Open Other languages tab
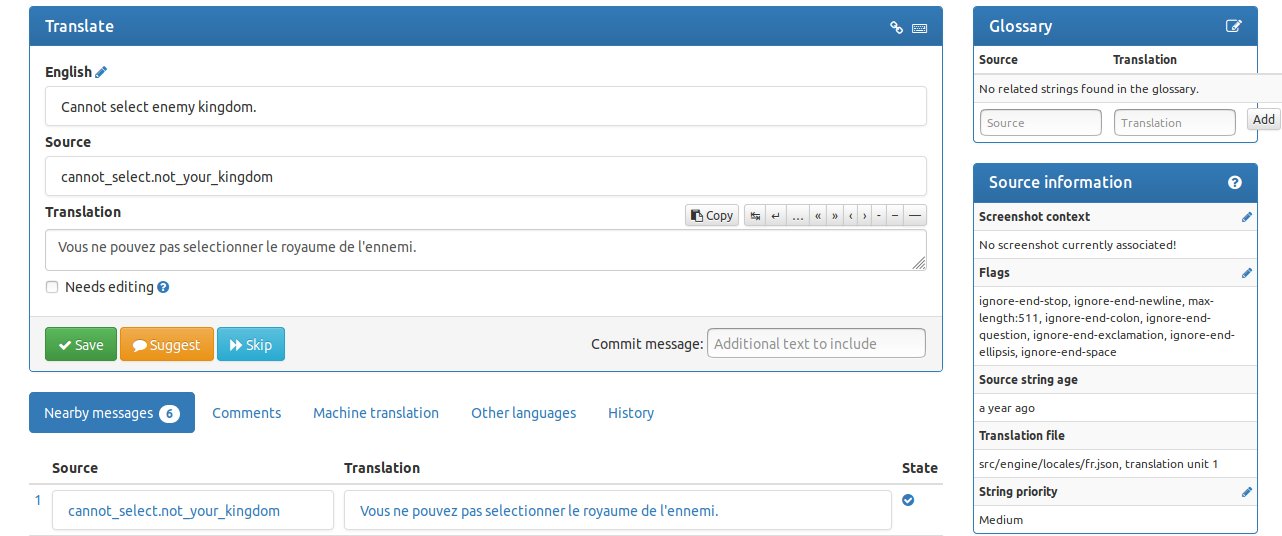 tap(524, 413)
